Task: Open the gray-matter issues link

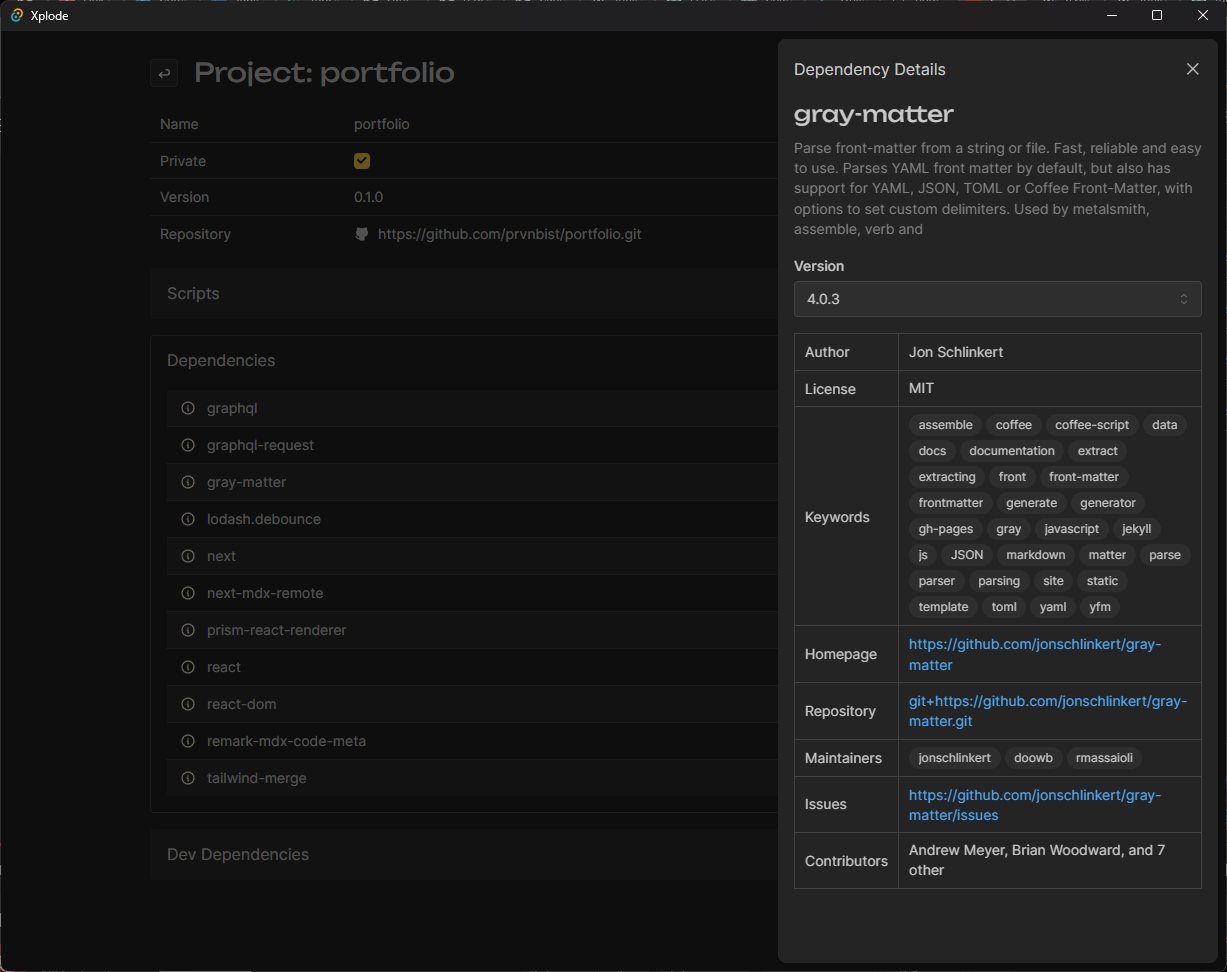Action: (x=1034, y=804)
